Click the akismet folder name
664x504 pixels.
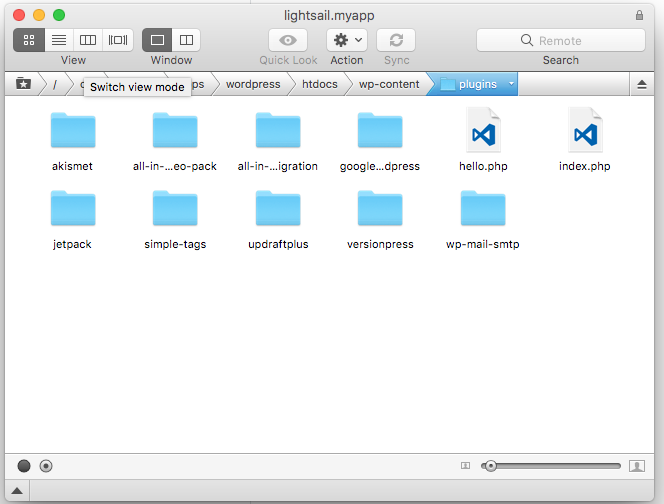click(x=72, y=166)
